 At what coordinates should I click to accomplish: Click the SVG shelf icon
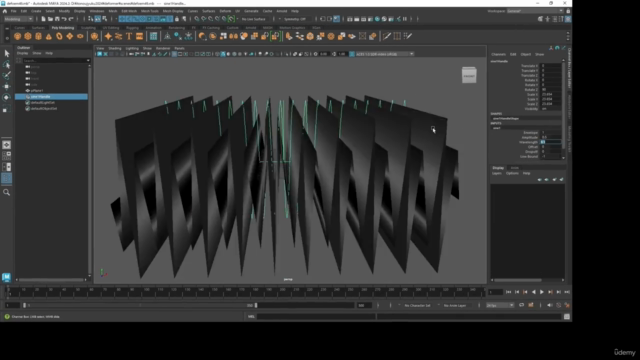pyautogui.click(x=140, y=36)
